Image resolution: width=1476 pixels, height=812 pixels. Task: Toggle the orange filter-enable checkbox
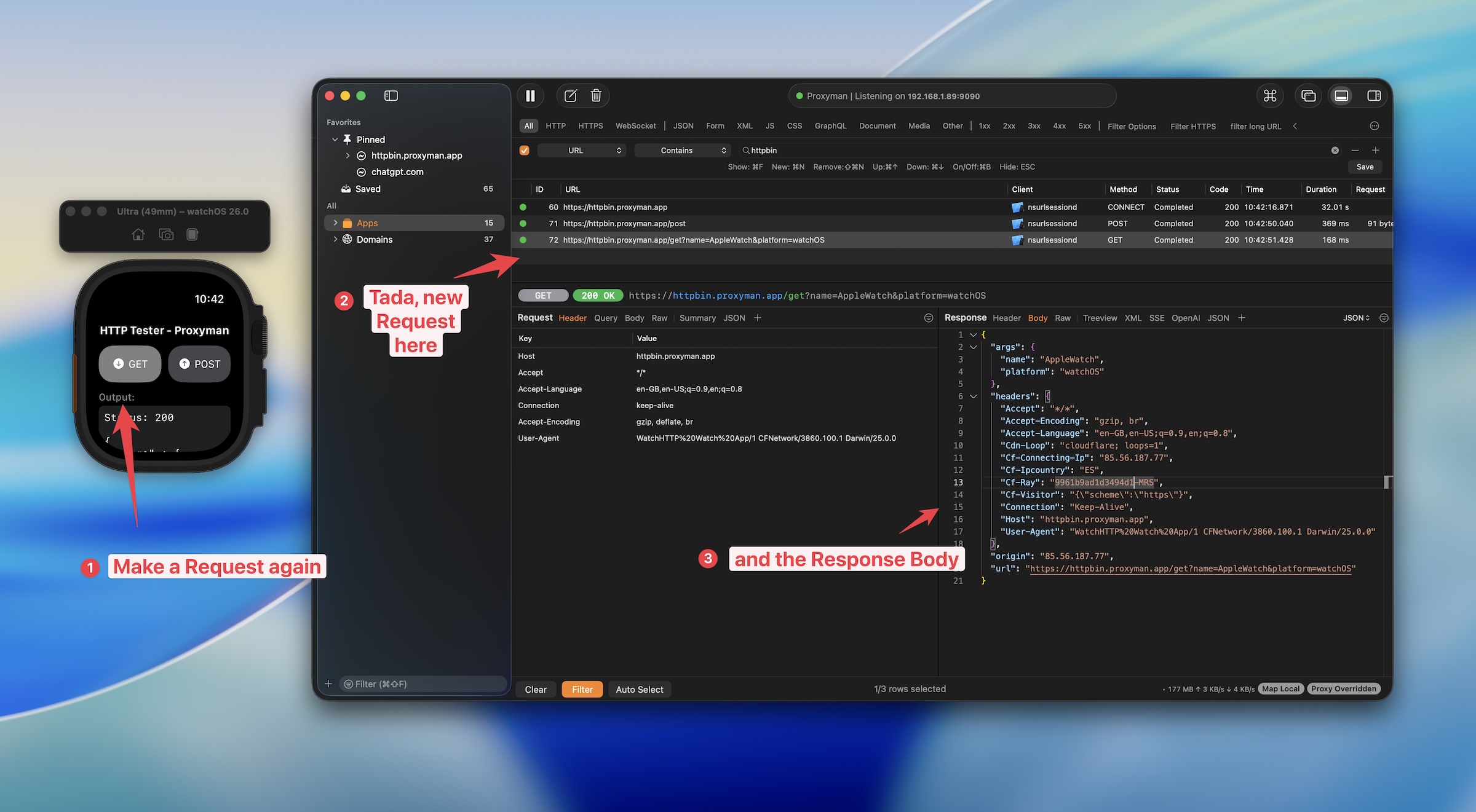tap(525, 150)
